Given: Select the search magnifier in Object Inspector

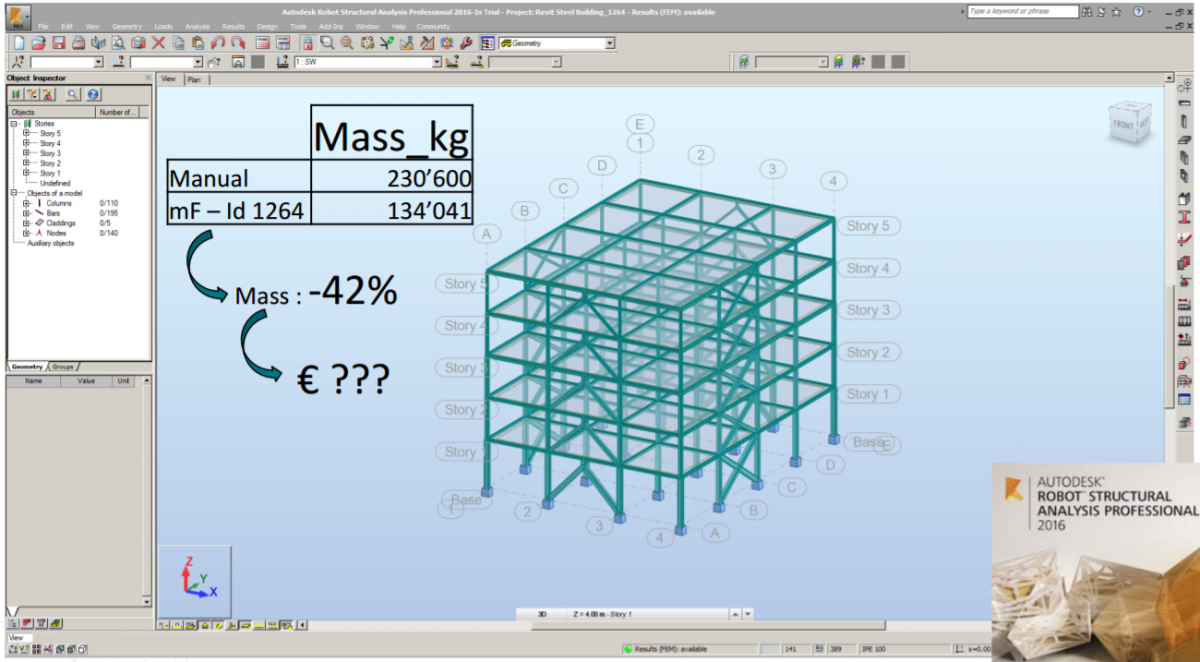Looking at the screenshot, I should click(72, 95).
